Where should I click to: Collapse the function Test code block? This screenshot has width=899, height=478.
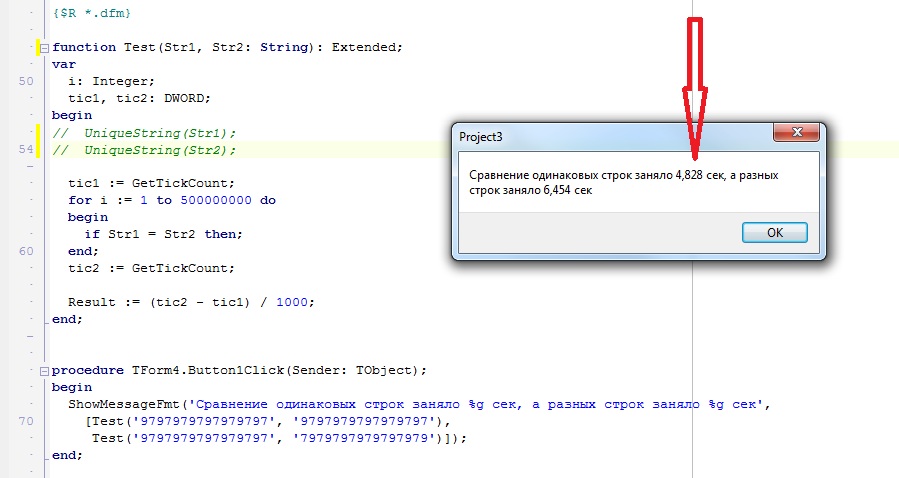point(44,48)
